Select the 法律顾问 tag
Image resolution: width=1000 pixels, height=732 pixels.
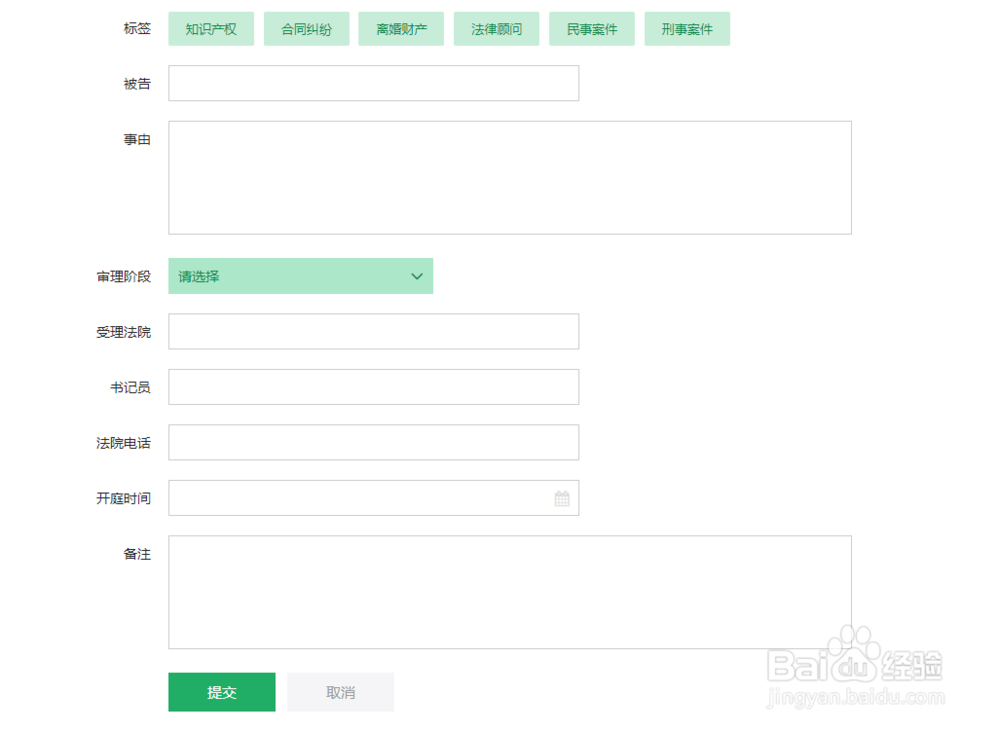click(496, 29)
